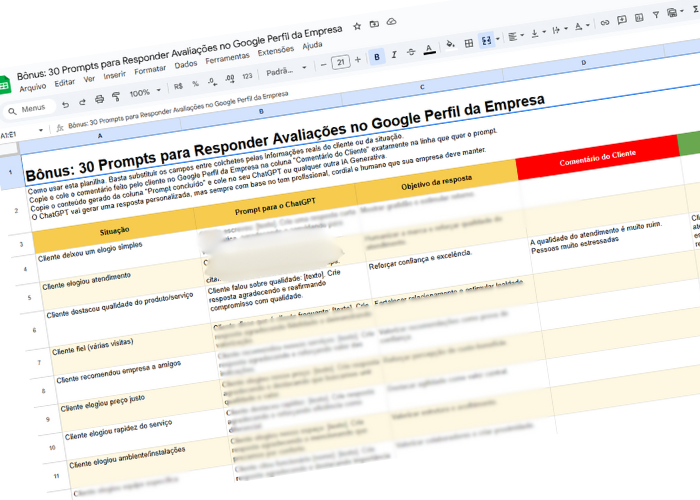Open the Inserir menu
Image resolution: width=700 pixels, height=500 pixels.
coord(115,75)
